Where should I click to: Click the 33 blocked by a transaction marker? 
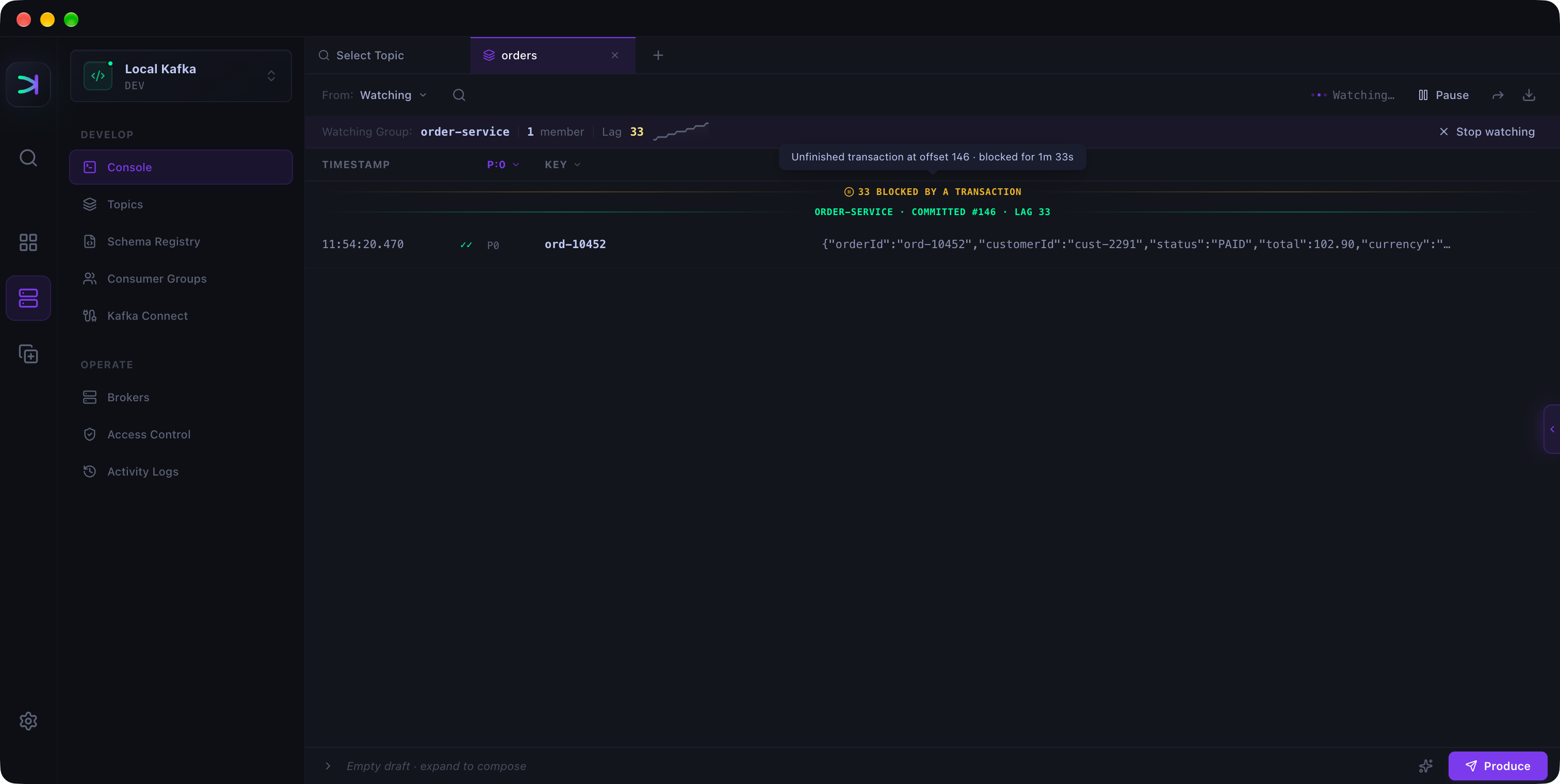click(933, 191)
